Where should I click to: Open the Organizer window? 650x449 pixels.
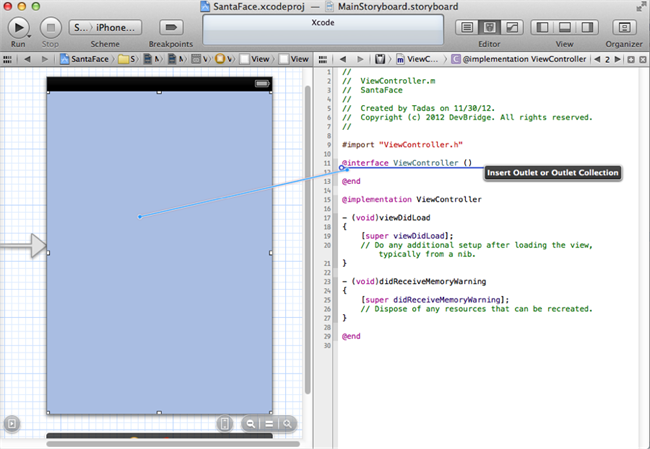click(624, 28)
